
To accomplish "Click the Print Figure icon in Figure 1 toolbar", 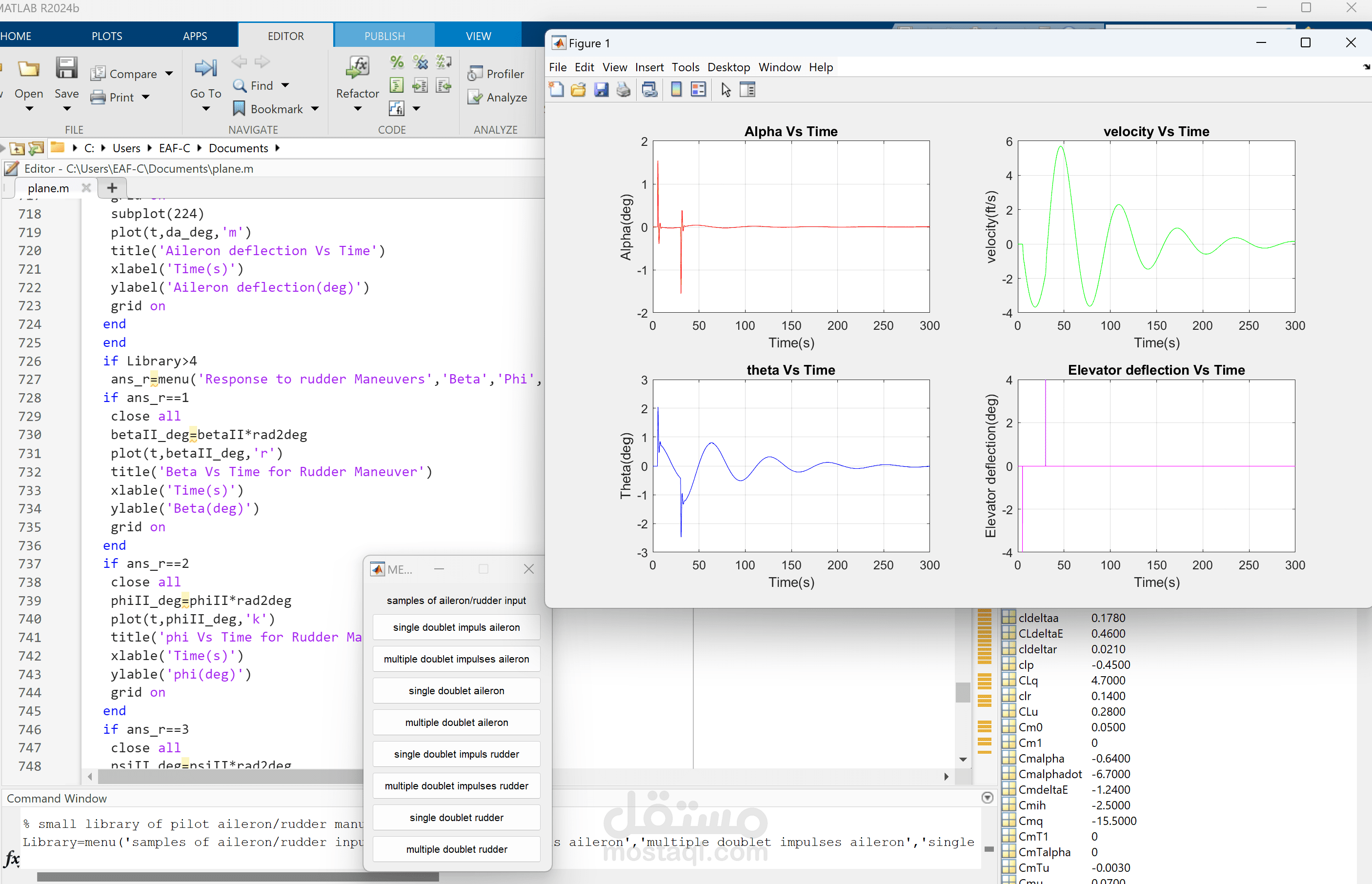I will pos(624,90).
